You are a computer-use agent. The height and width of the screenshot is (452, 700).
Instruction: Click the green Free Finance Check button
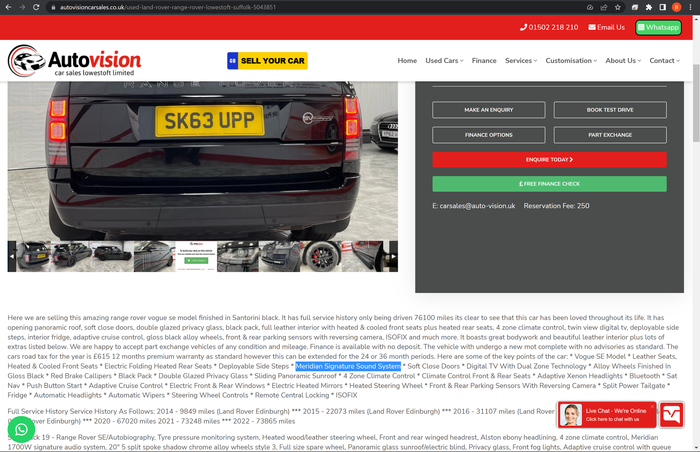click(549, 184)
